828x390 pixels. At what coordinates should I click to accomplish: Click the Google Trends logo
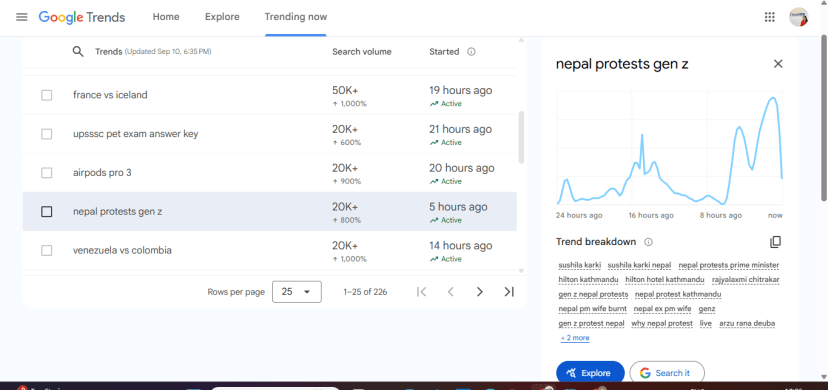click(82, 17)
